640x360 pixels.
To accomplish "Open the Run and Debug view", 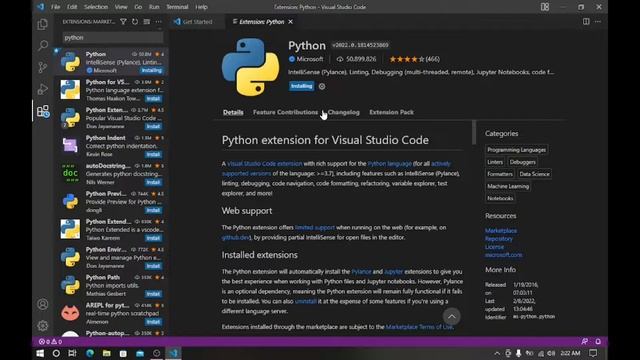I will pyautogui.click(x=42, y=89).
